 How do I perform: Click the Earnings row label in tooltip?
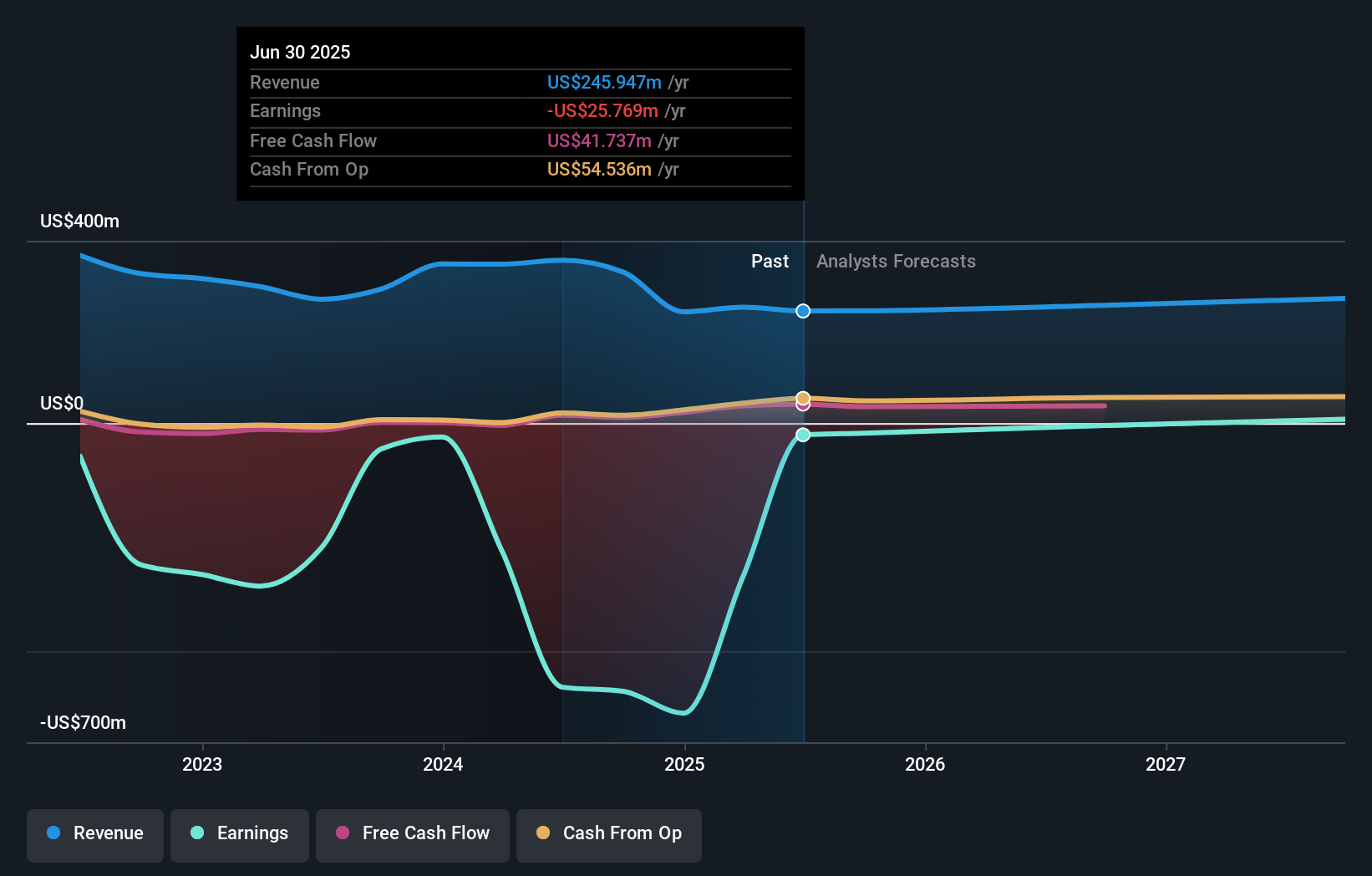tap(285, 110)
